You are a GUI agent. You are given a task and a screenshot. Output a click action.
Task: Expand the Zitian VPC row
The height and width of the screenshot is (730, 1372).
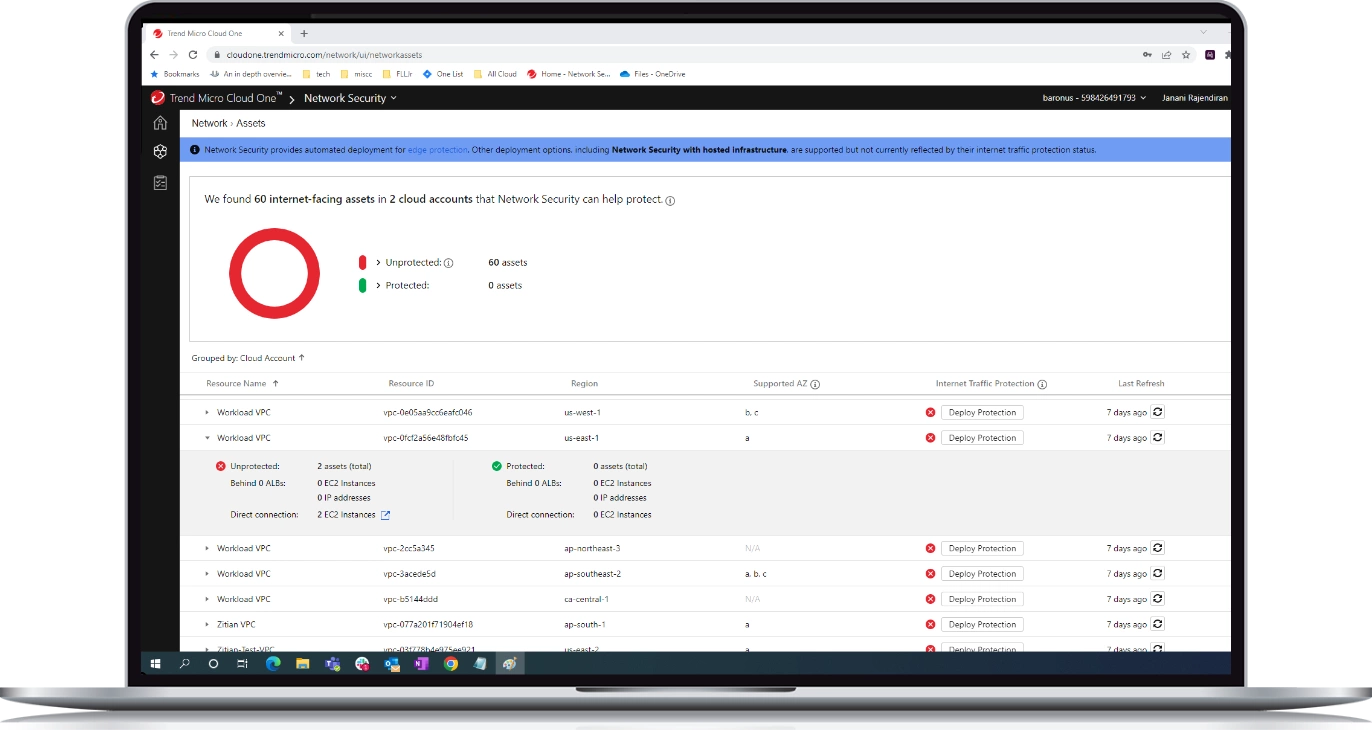[x=207, y=624]
